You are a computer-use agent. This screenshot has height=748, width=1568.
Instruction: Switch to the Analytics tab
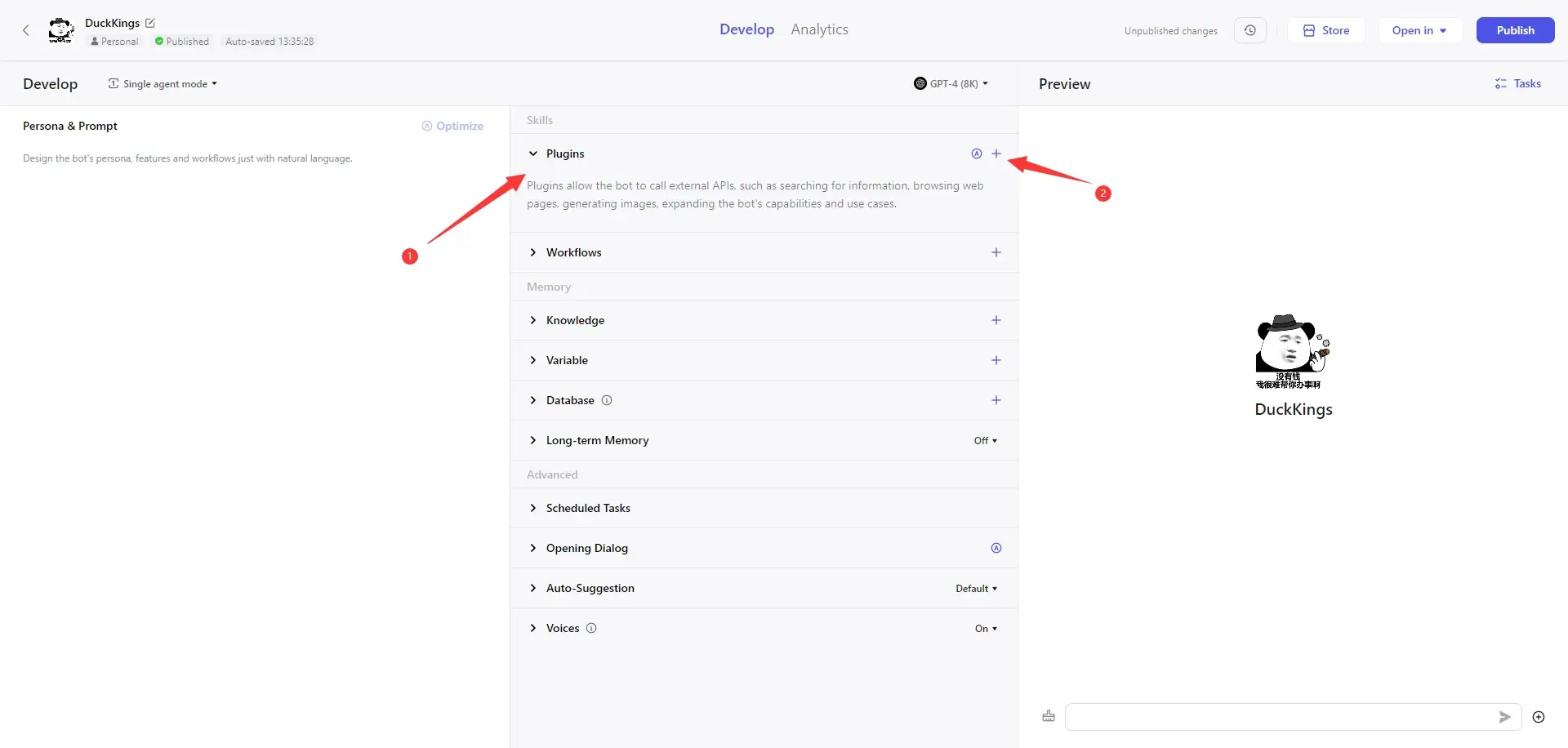(x=819, y=29)
